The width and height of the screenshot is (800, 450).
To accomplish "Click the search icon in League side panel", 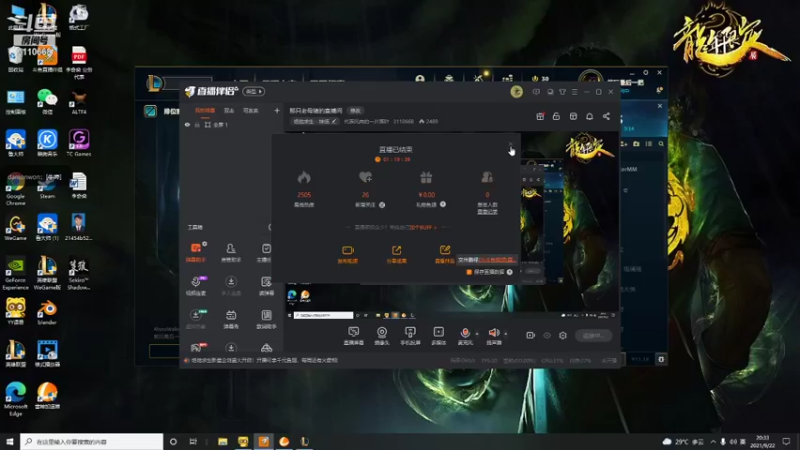I will (661, 144).
